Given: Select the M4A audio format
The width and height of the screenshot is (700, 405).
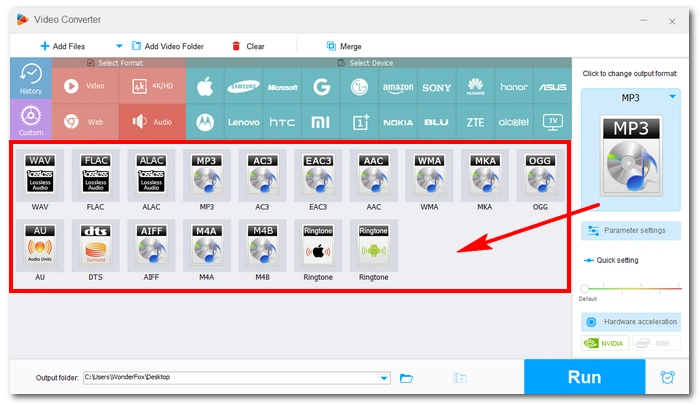Looking at the screenshot, I should 207,246.
